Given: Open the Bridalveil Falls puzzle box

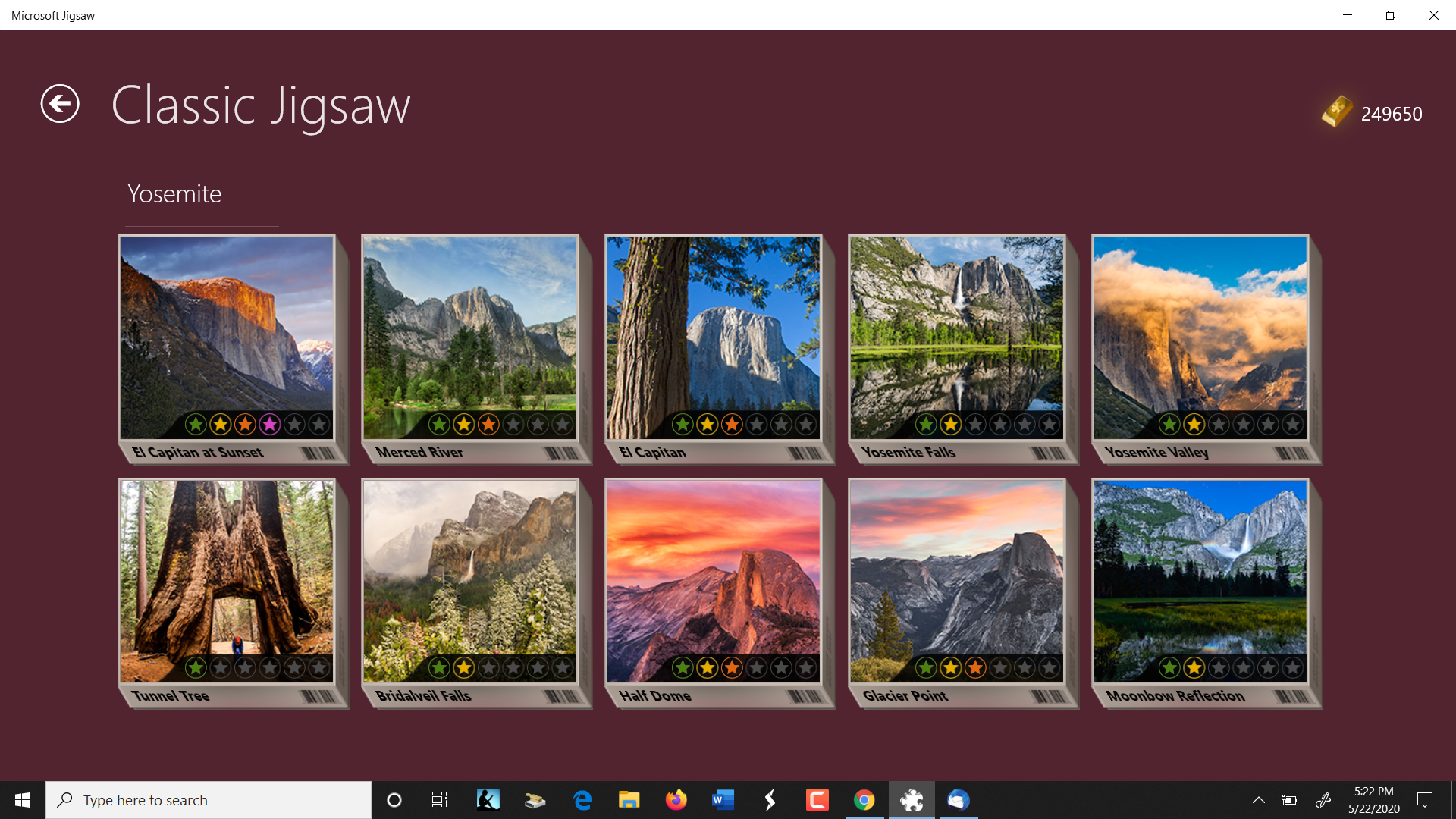Looking at the screenshot, I should 469,576.
